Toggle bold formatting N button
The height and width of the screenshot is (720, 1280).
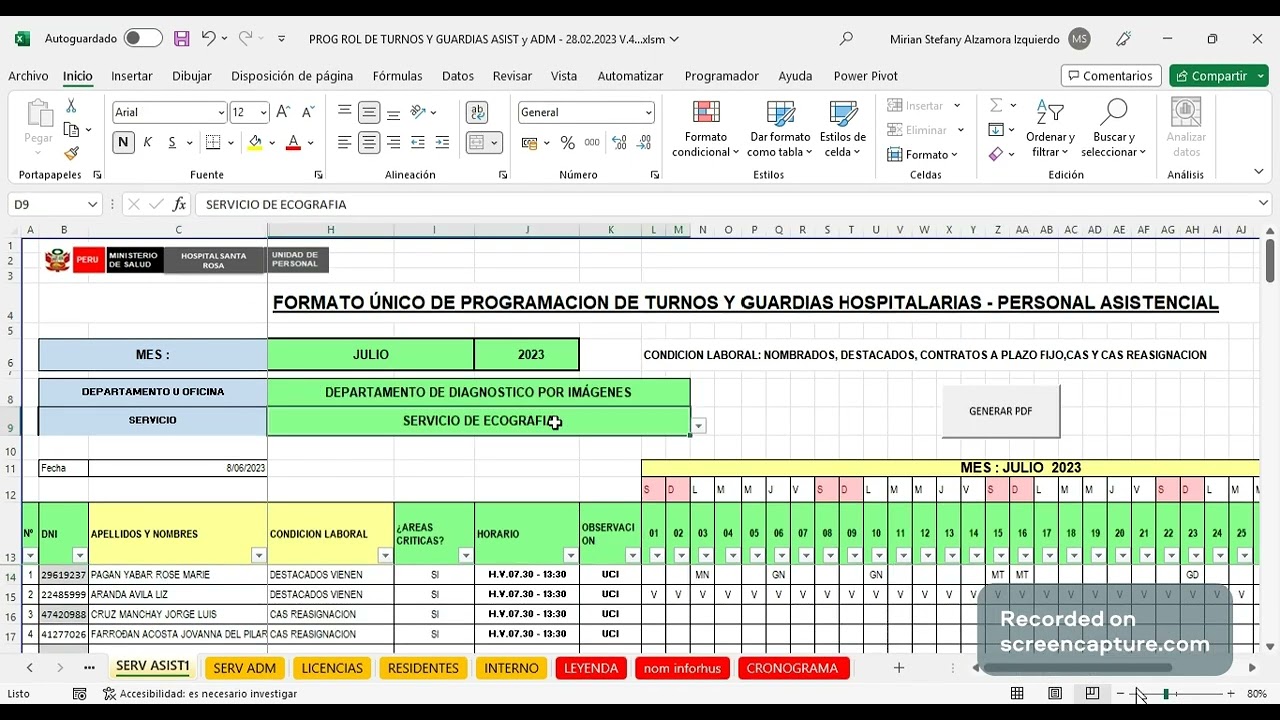click(123, 143)
